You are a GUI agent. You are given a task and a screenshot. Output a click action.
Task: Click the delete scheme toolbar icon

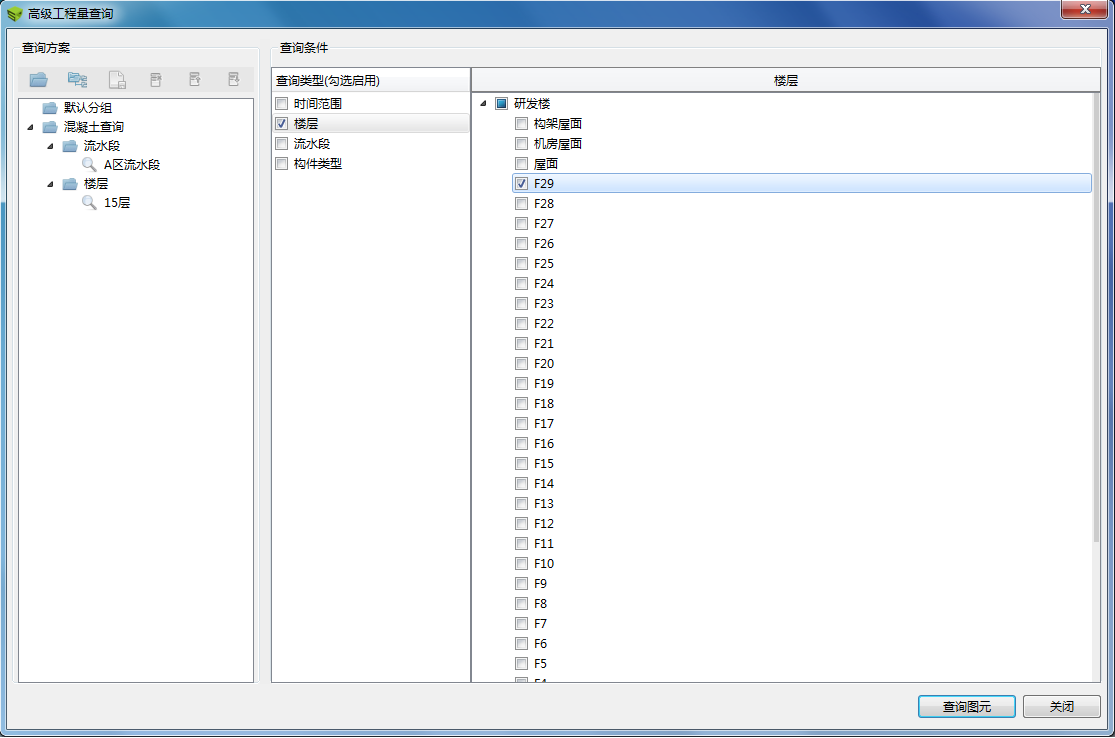(156, 80)
